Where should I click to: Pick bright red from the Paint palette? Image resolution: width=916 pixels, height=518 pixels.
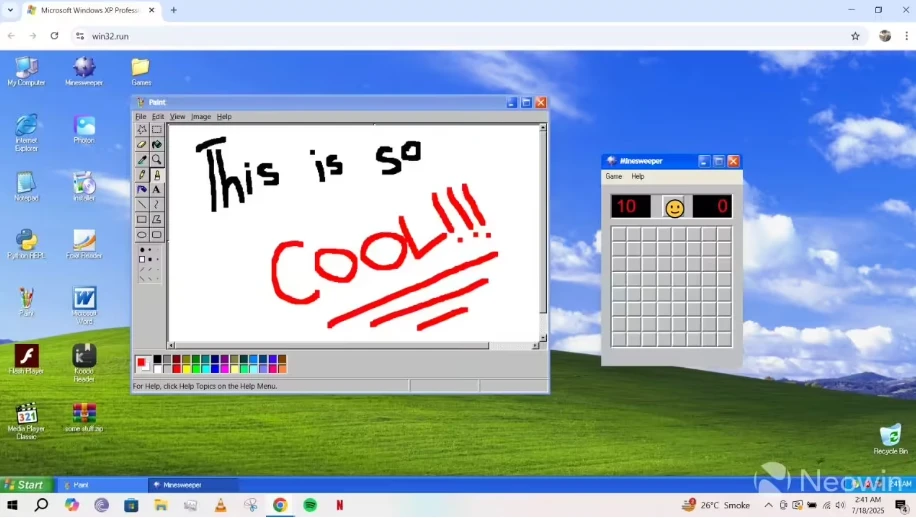click(176, 368)
